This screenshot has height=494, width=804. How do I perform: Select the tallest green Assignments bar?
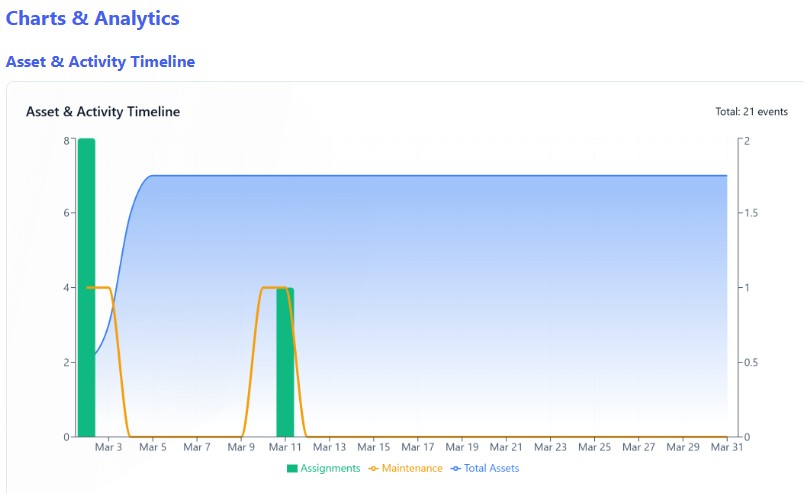click(86, 290)
